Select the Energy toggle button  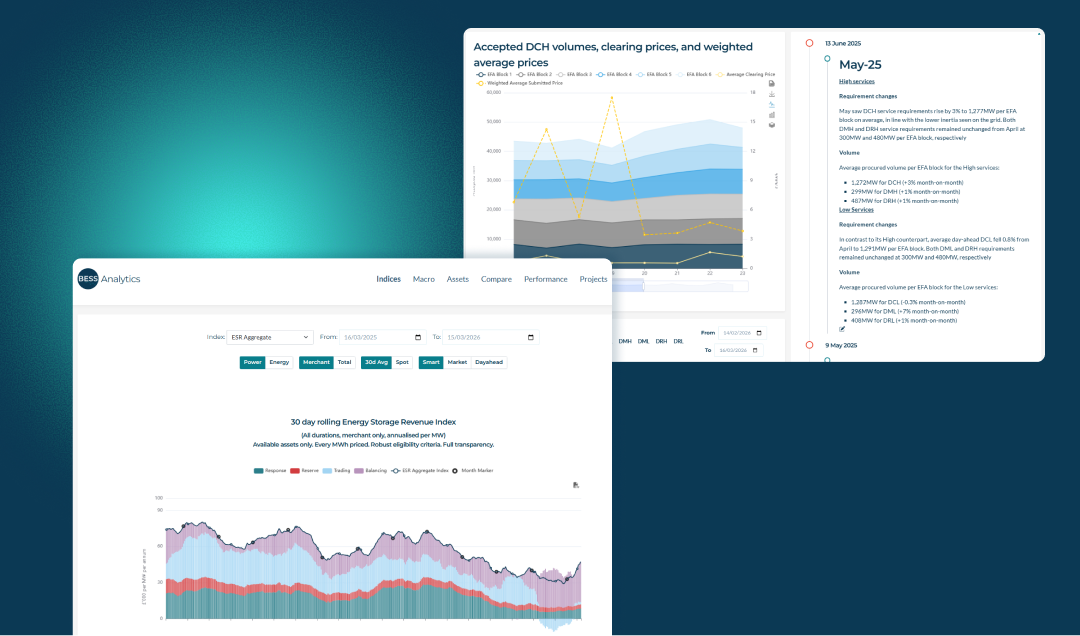pos(279,362)
